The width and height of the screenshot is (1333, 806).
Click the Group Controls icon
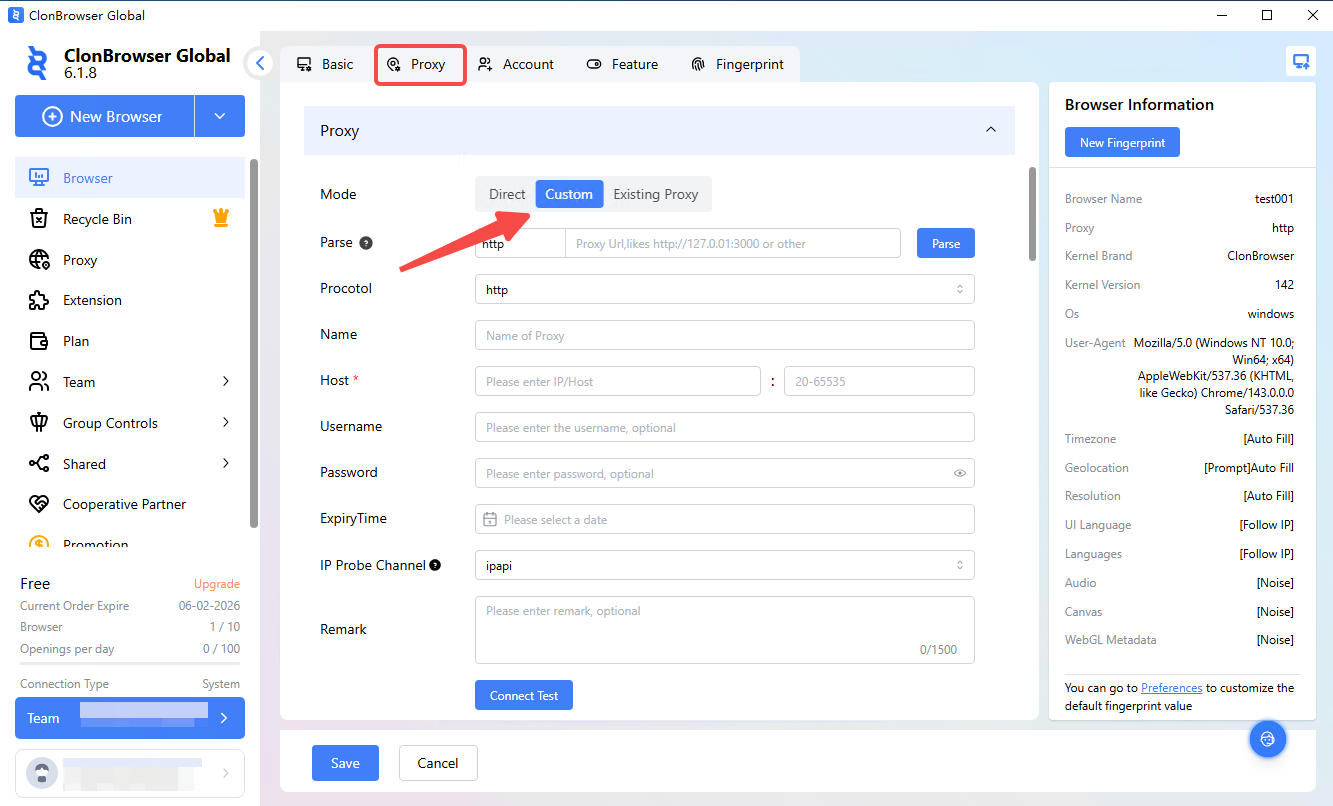[39, 423]
